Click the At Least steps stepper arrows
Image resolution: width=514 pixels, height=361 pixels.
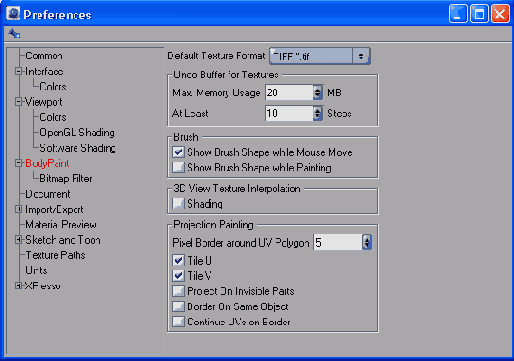tap(318, 113)
